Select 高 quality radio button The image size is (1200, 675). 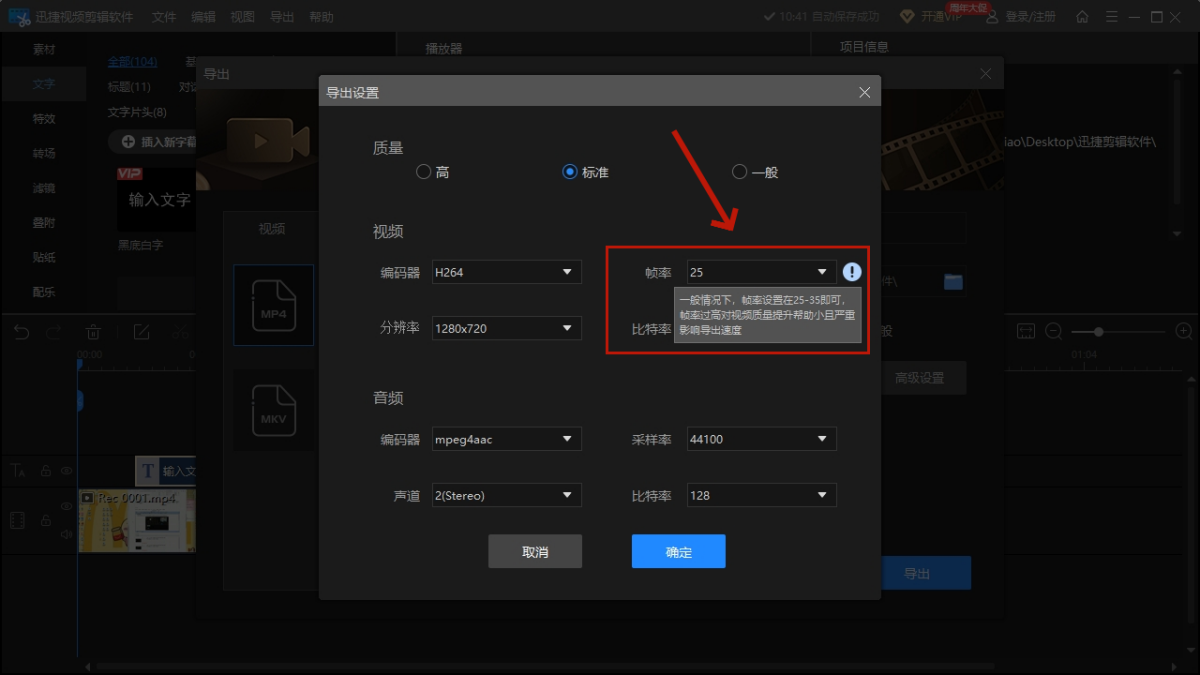(424, 172)
